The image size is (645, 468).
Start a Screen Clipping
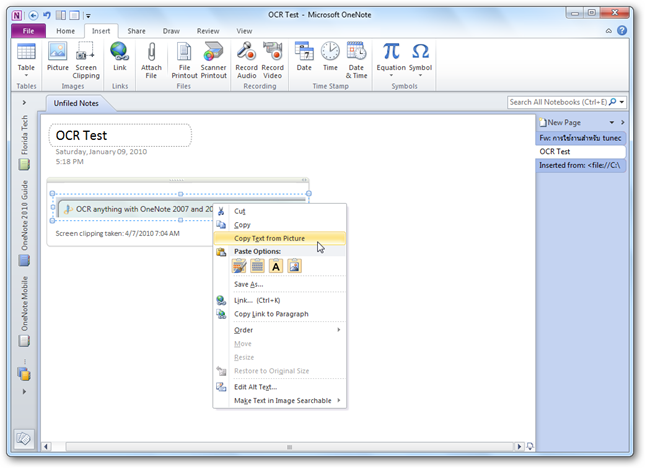86,60
